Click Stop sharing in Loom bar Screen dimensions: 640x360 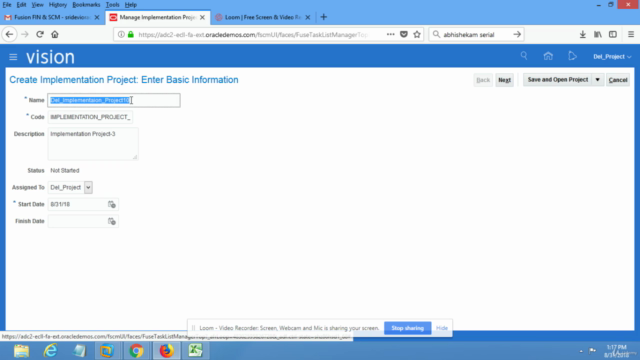pyautogui.click(x=407, y=328)
